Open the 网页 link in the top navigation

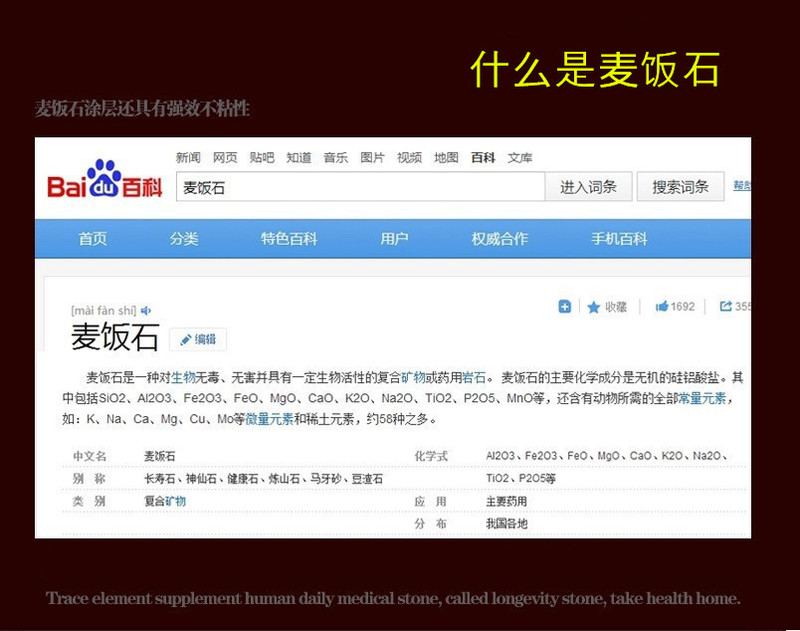click(225, 158)
